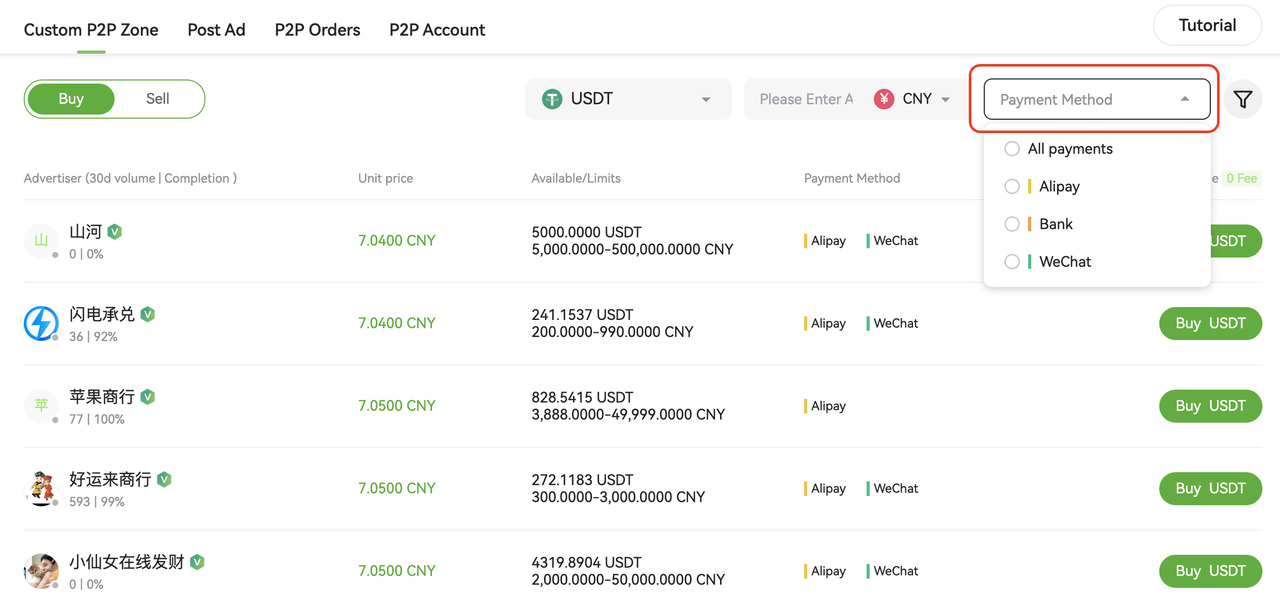1280x610 pixels.
Task: Click the 好运来商行 advertiser avatar
Action: (x=41, y=488)
